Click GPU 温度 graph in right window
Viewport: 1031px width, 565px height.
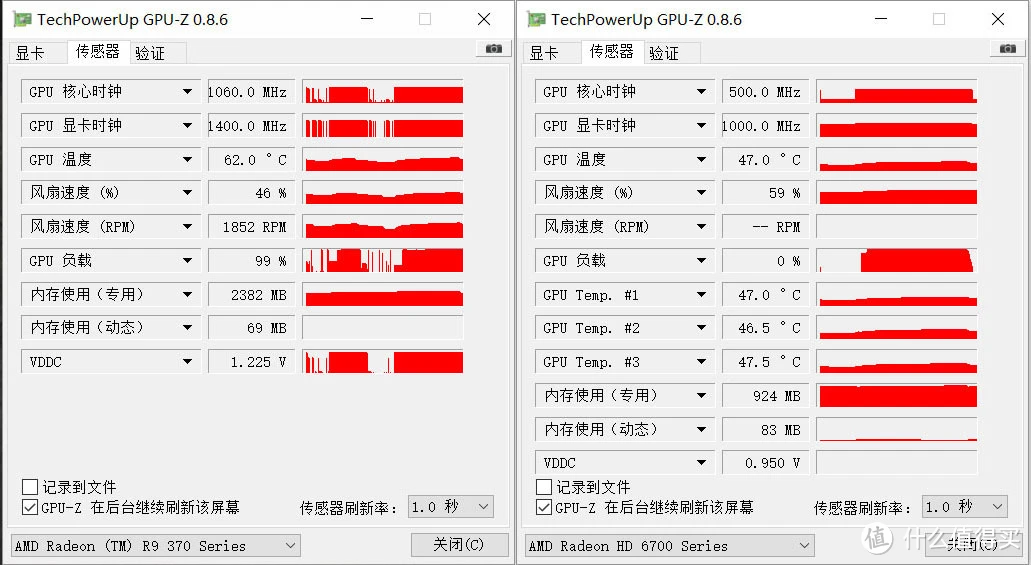pyautogui.click(x=897, y=159)
